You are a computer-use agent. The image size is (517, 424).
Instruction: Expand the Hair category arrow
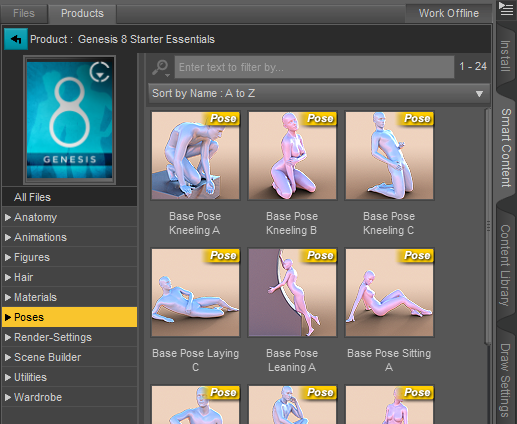(x=8, y=277)
